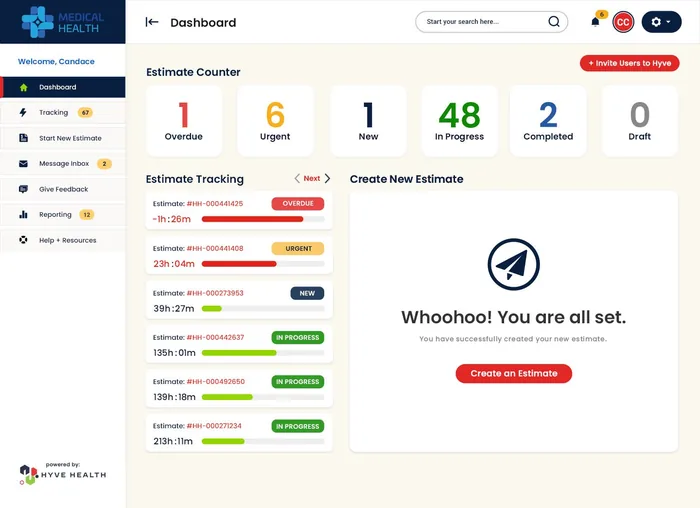Click the Reporting 12 count badge
This screenshot has width=700, height=508.
87,215
